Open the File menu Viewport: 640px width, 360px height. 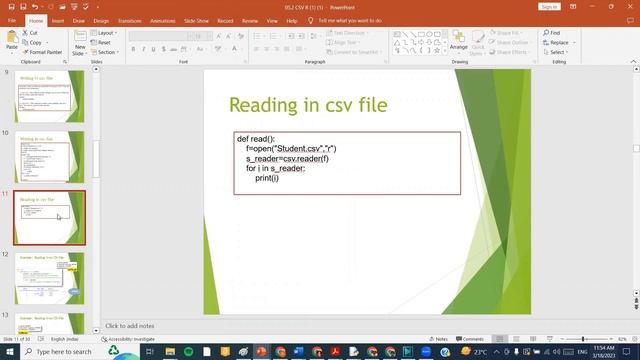click(12, 20)
